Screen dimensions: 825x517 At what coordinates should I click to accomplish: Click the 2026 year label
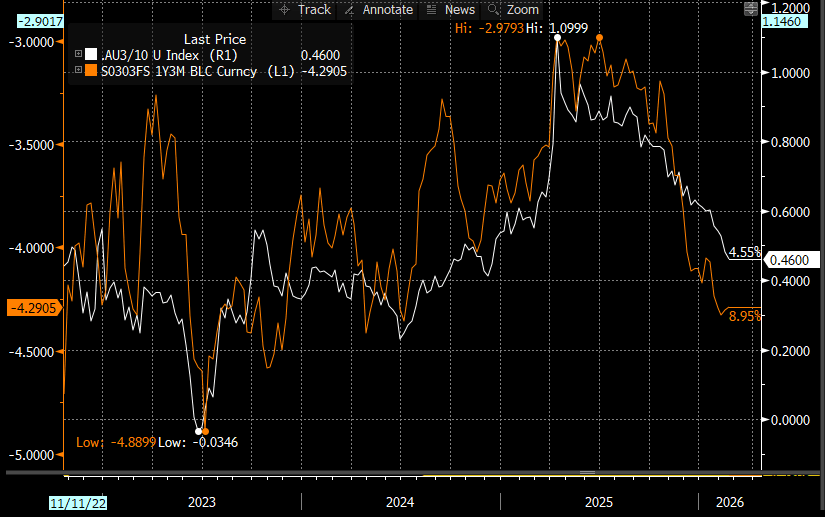tap(730, 502)
